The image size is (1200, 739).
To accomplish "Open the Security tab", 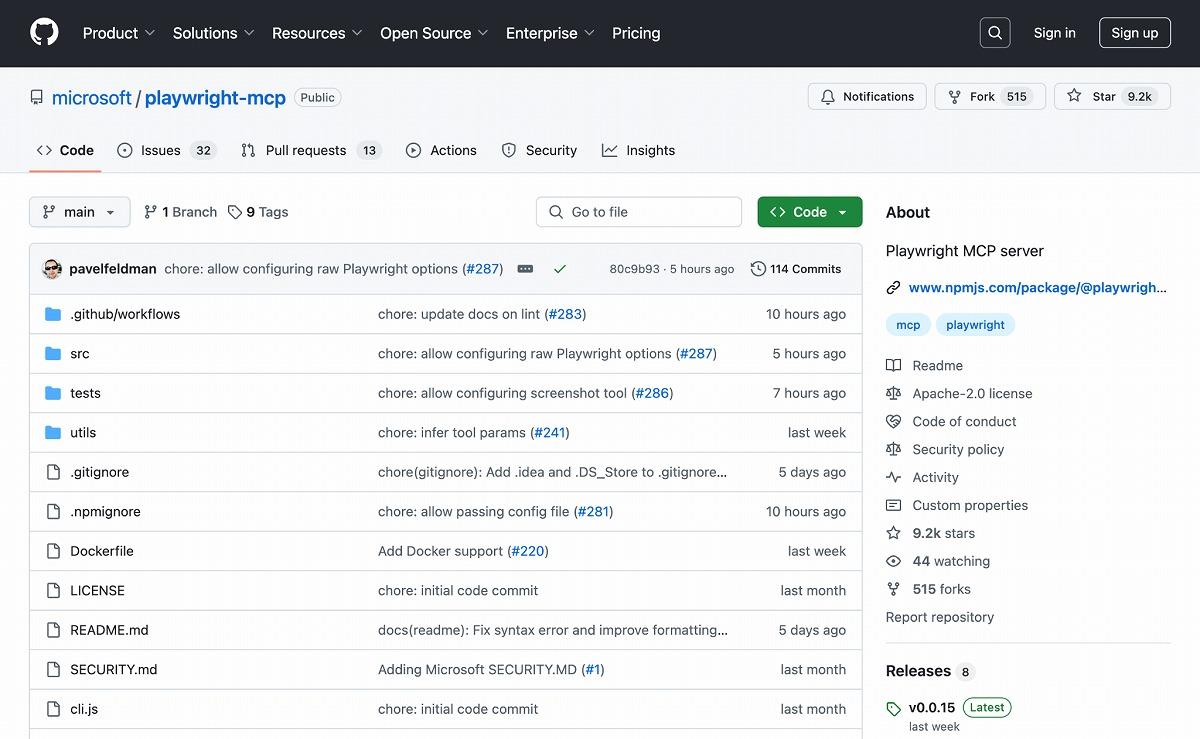I will point(539,150).
